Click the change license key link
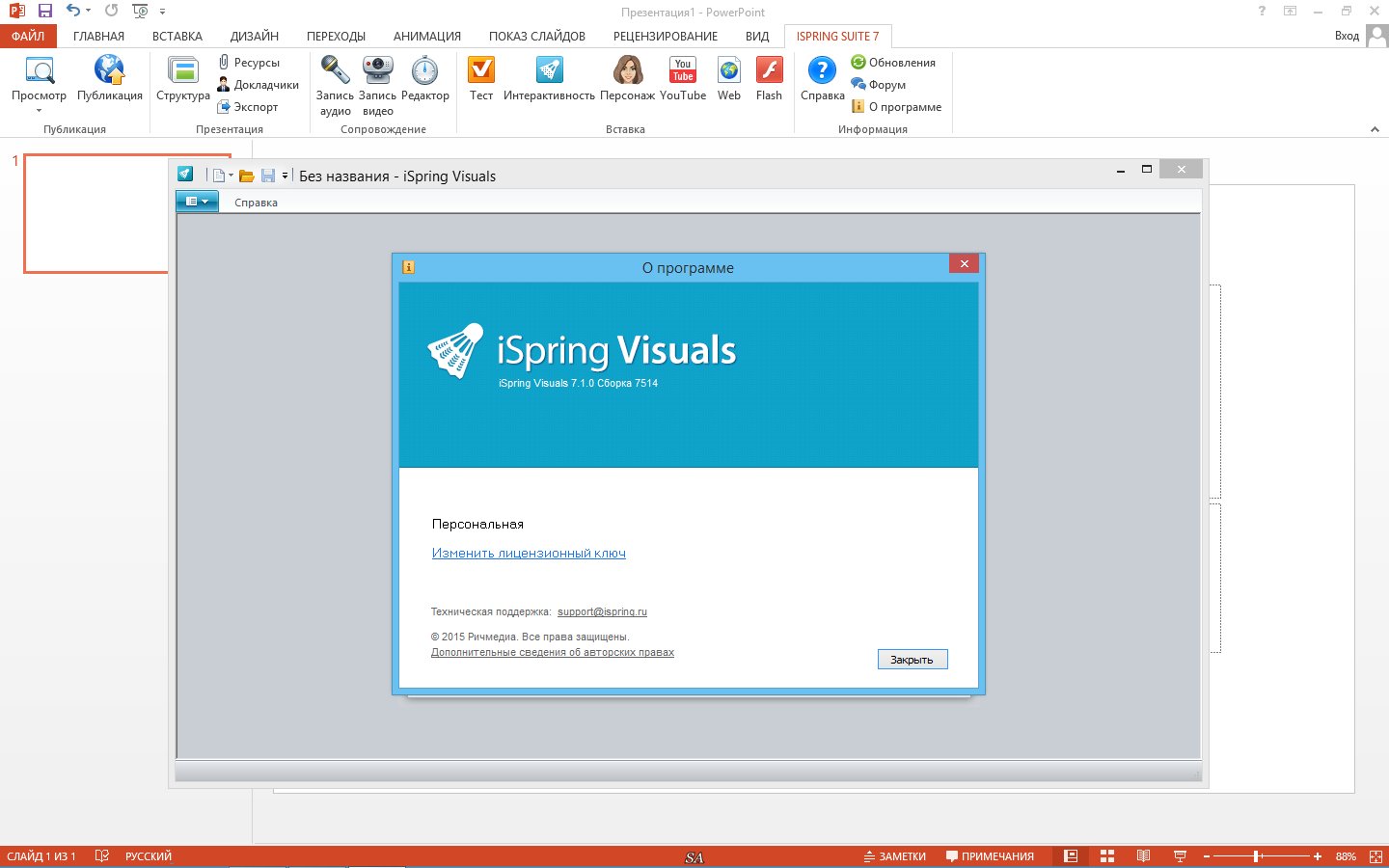Image resolution: width=1389 pixels, height=868 pixels. pyautogui.click(x=529, y=554)
